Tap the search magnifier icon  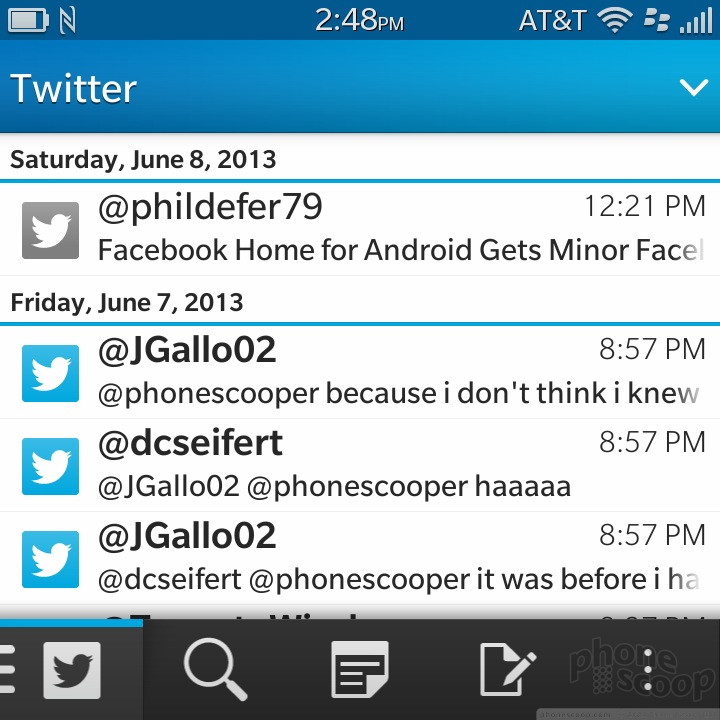[215, 669]
